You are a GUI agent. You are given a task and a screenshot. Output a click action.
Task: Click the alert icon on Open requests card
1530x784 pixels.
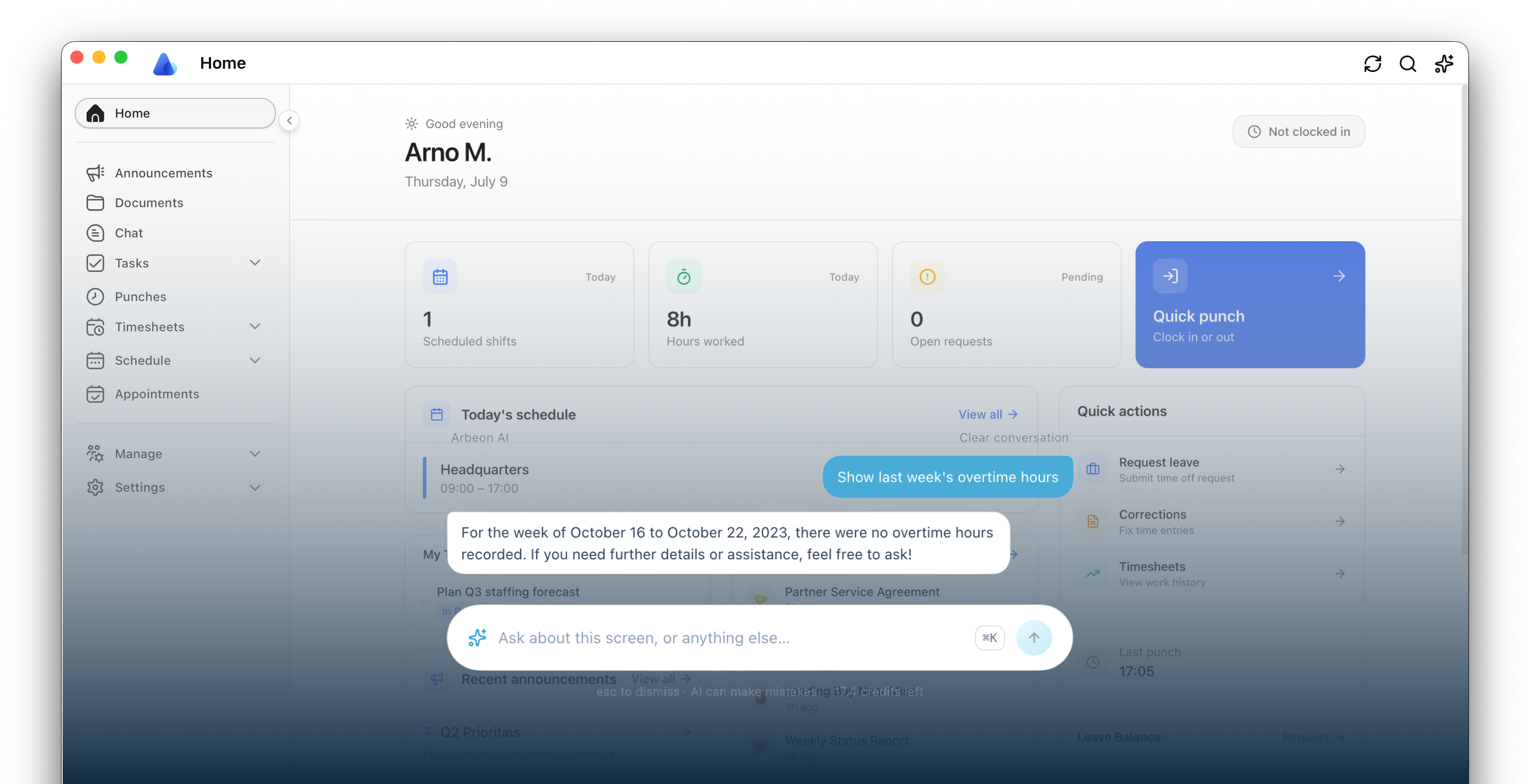[x=927, y=276]
